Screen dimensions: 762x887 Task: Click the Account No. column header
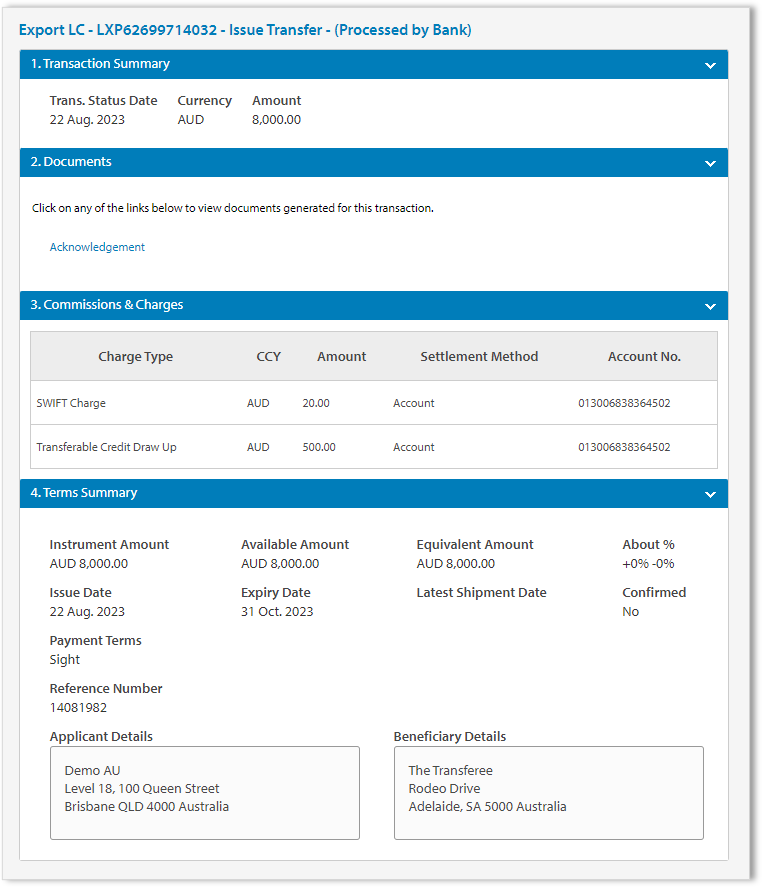point(644,357)
